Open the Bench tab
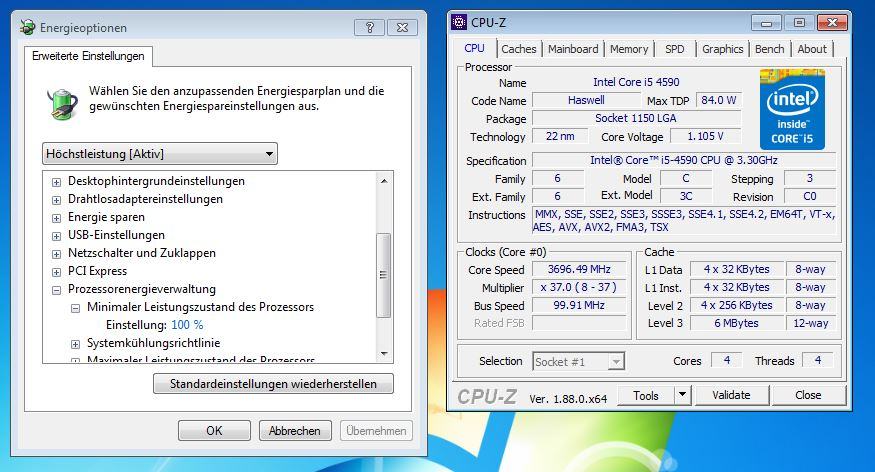 coord(770,49)
